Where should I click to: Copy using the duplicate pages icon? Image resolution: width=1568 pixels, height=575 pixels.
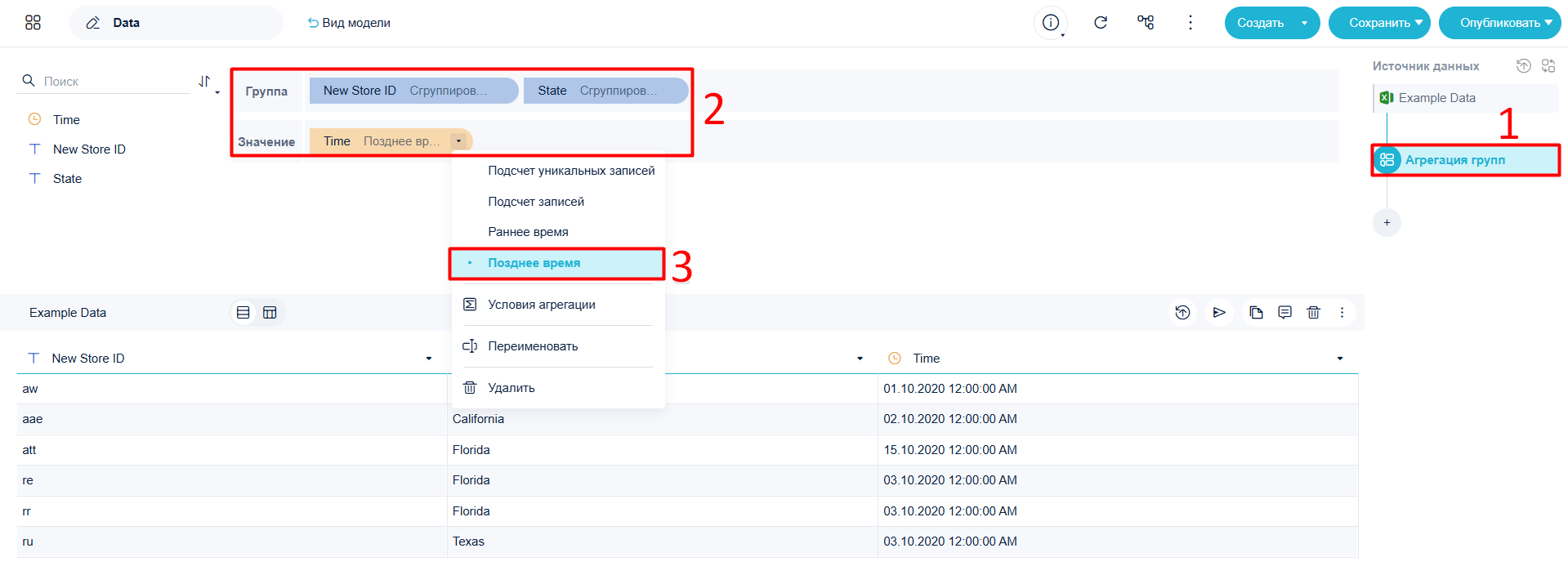click(1256, 313)
